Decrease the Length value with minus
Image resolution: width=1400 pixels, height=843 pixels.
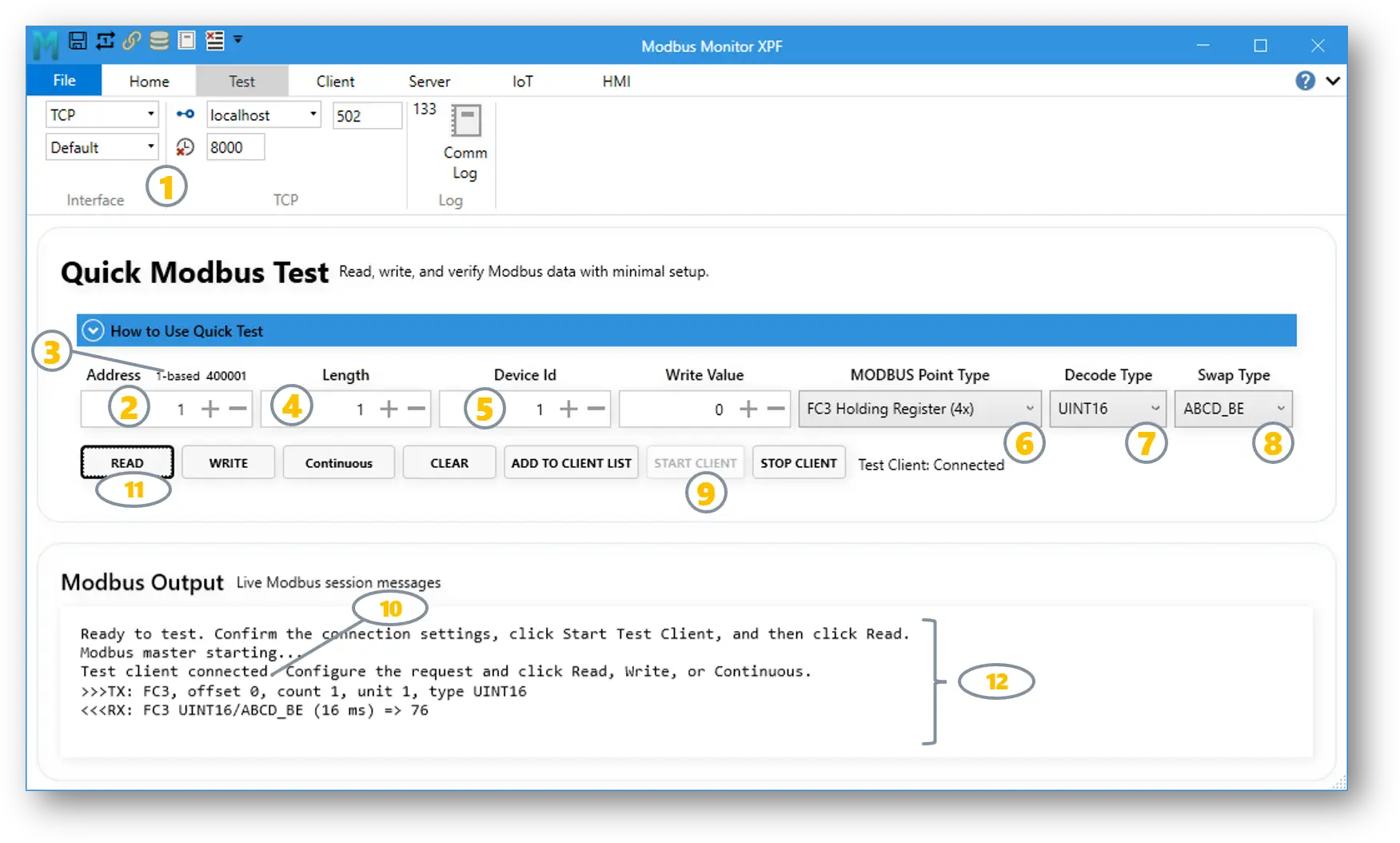pos(417,410)
